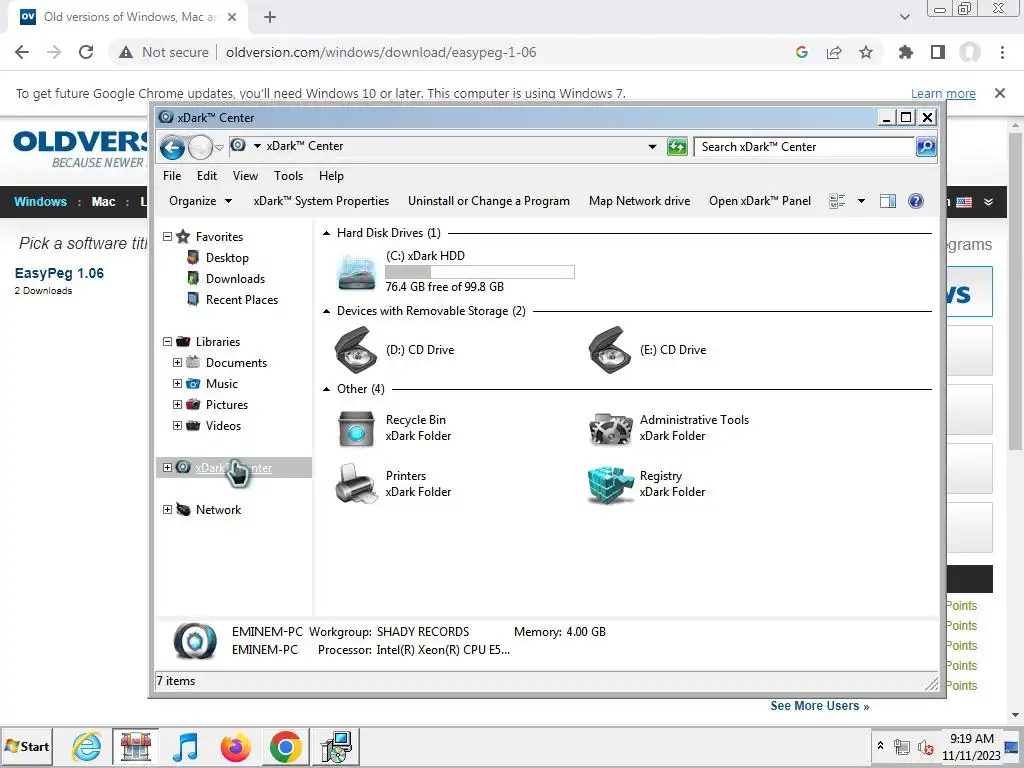
Task: Select the (E:) CD Drive icon
Action: (x=609, y=350)
